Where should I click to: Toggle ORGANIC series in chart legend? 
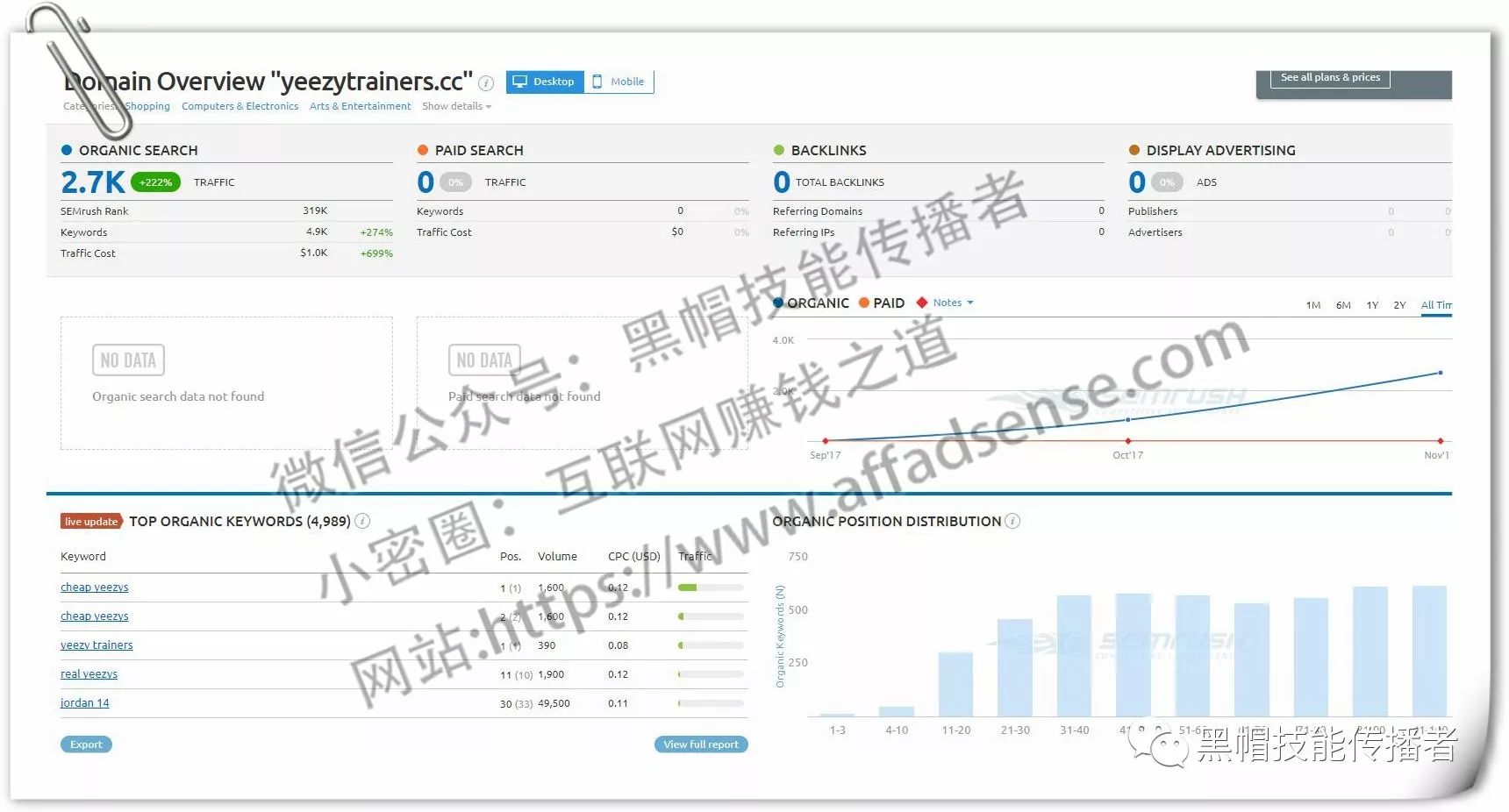click(812, 303)
